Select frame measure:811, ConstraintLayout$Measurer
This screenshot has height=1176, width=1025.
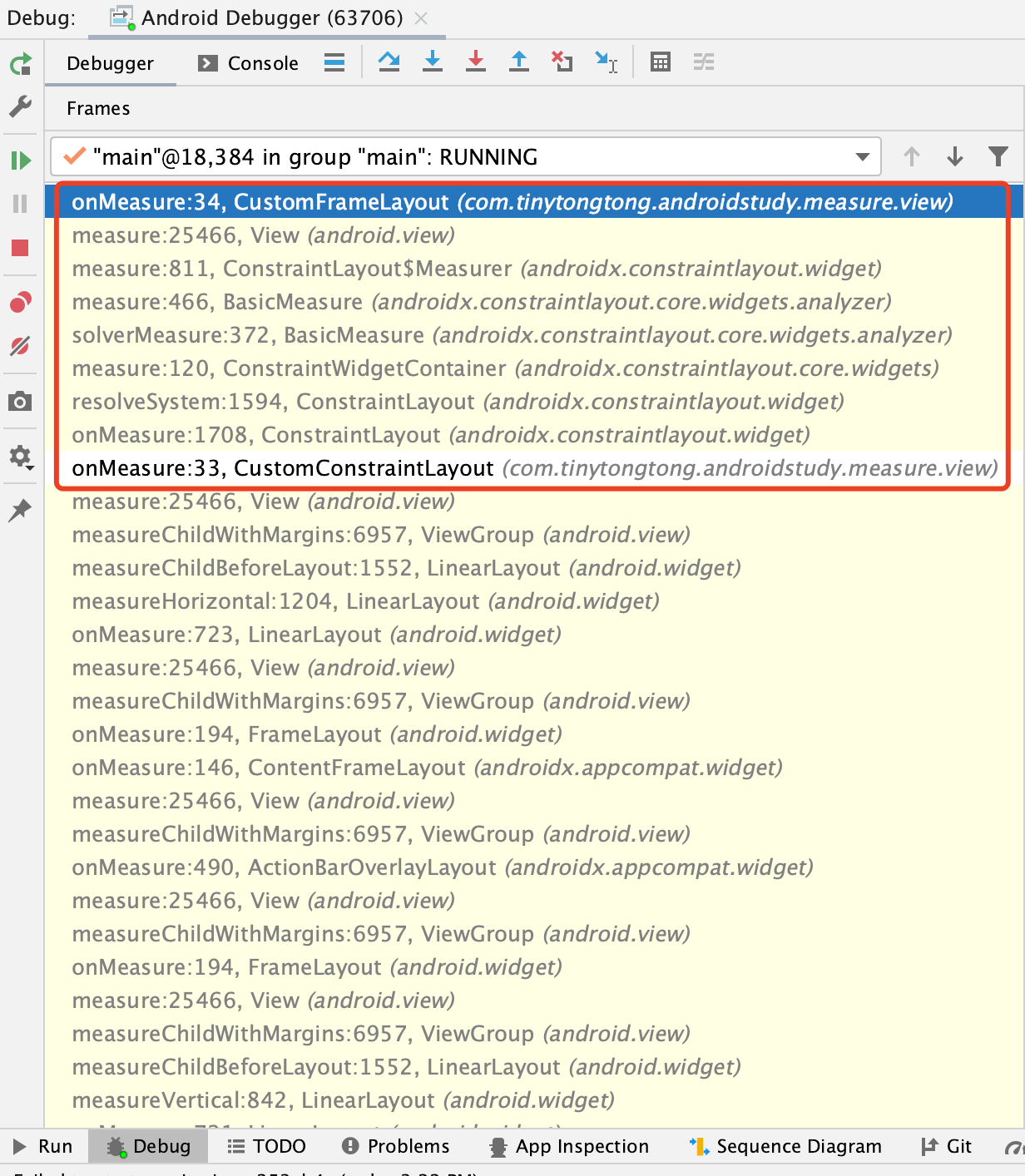click(x=532, y=269)
